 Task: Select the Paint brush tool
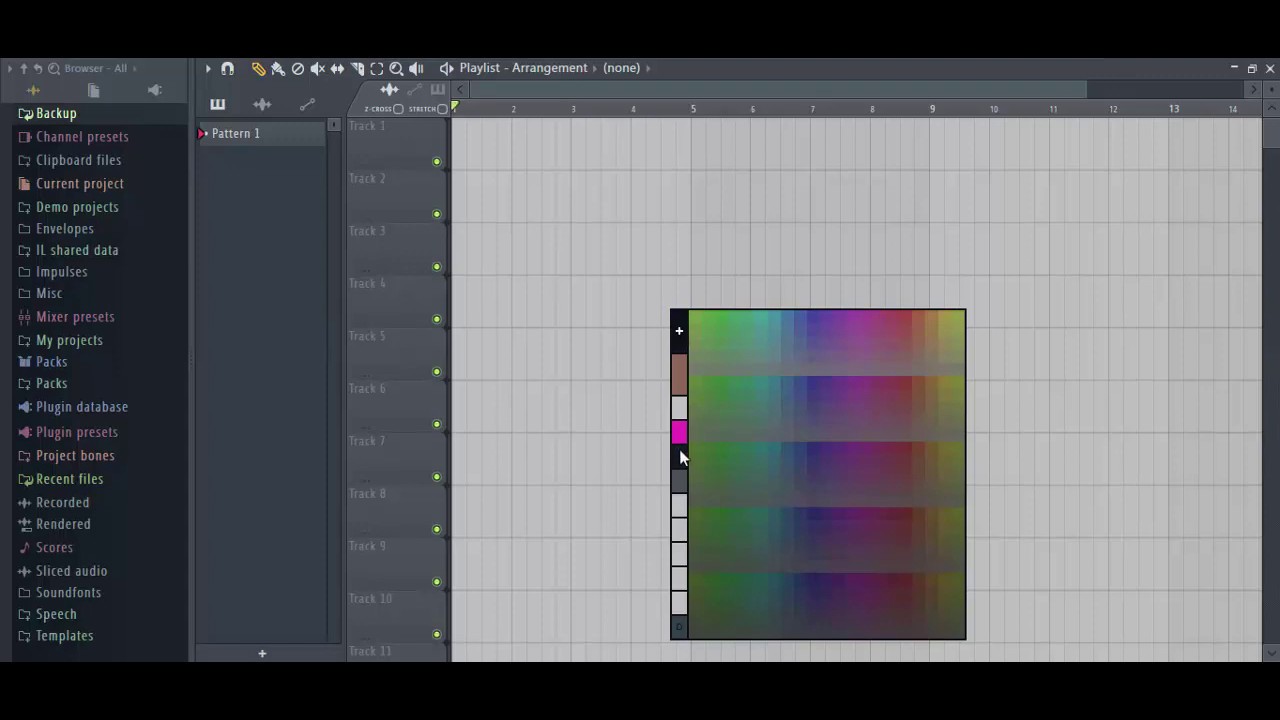278,68
